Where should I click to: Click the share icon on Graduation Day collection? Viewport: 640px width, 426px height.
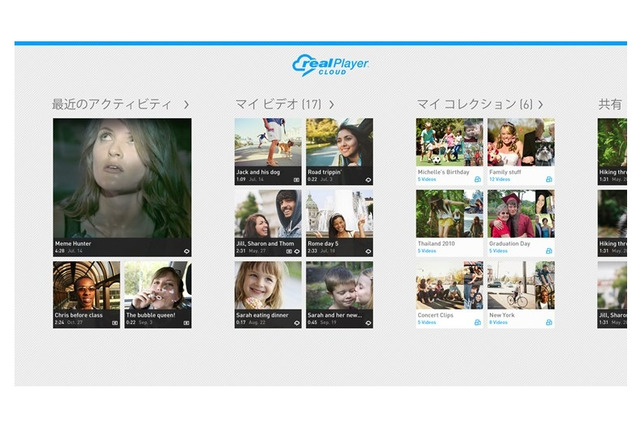[x=549, y=251]
